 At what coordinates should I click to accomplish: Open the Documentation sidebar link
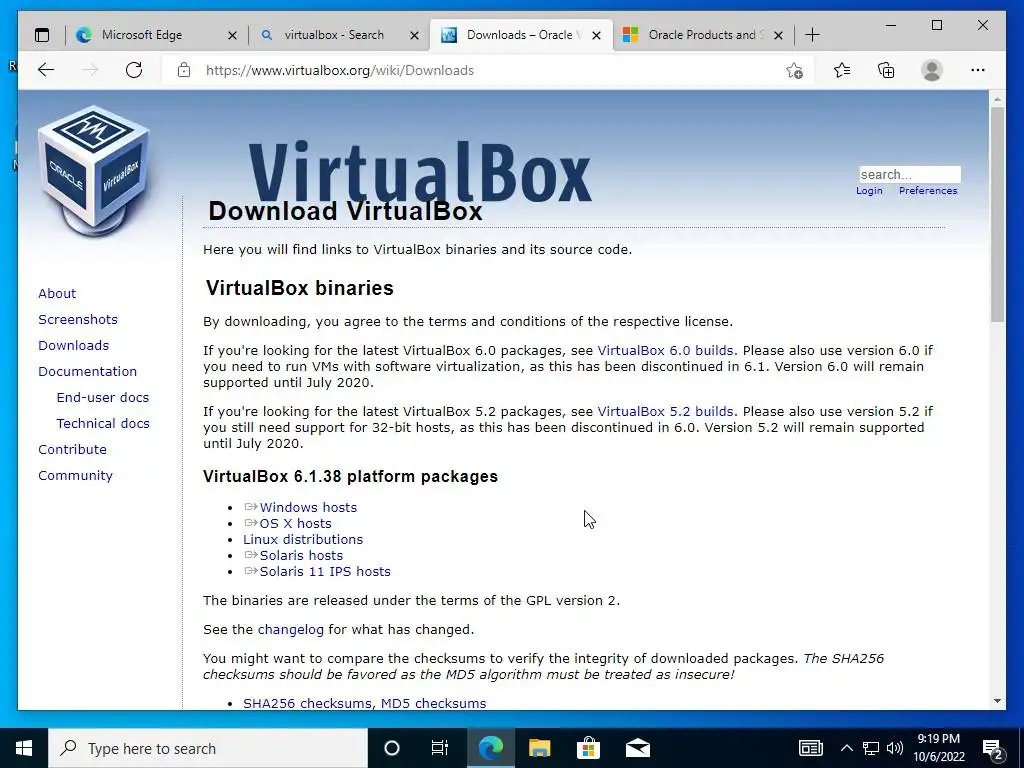tap(88, 372)
